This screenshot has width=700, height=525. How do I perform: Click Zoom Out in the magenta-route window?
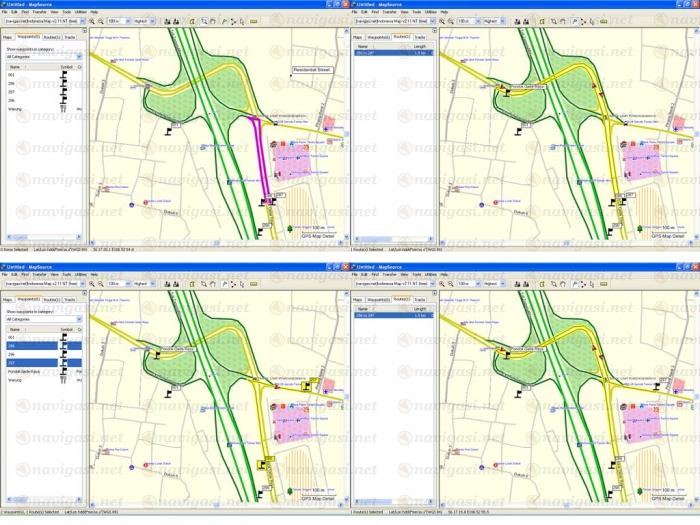point(100,20)
